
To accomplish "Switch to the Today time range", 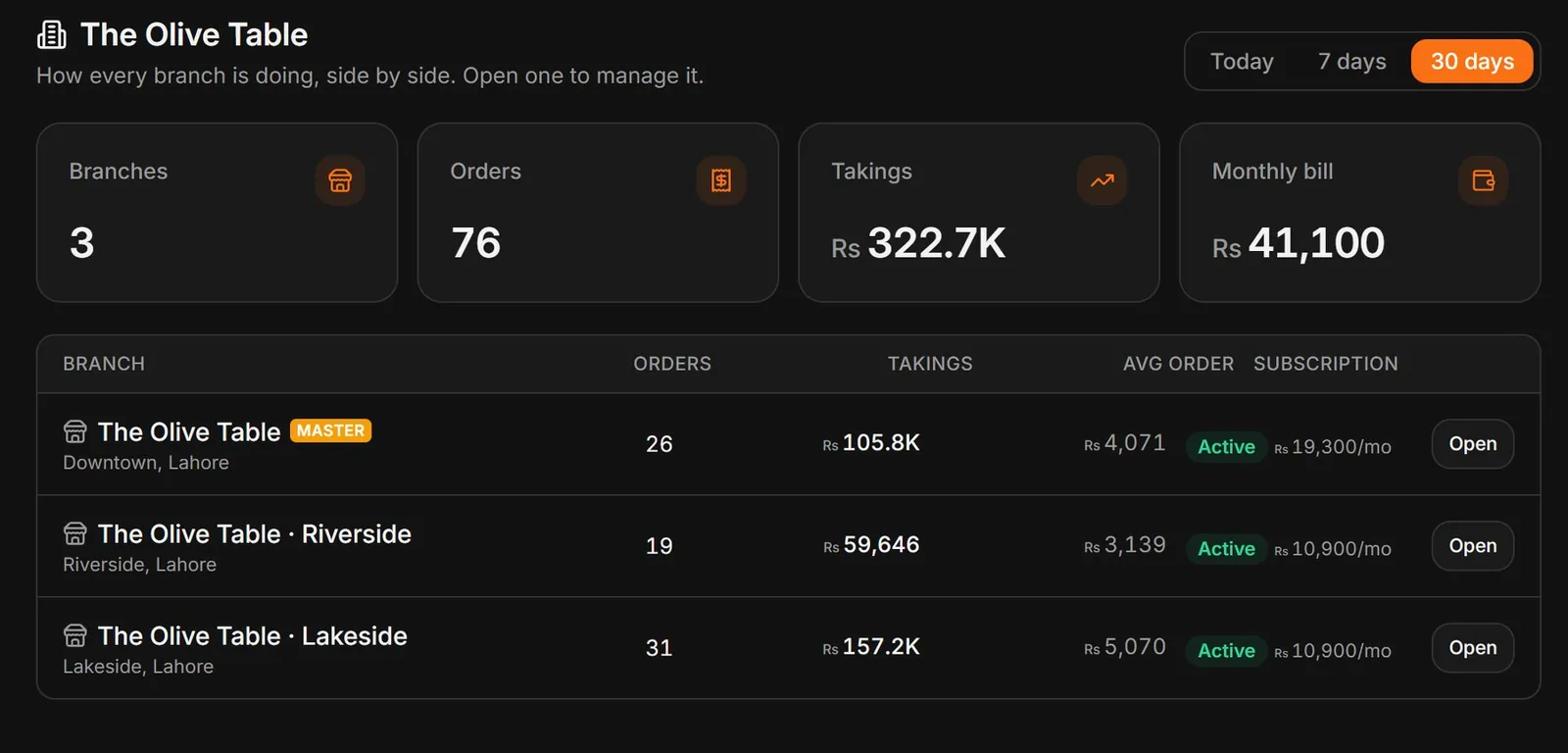I will [x=1242, y=62].
